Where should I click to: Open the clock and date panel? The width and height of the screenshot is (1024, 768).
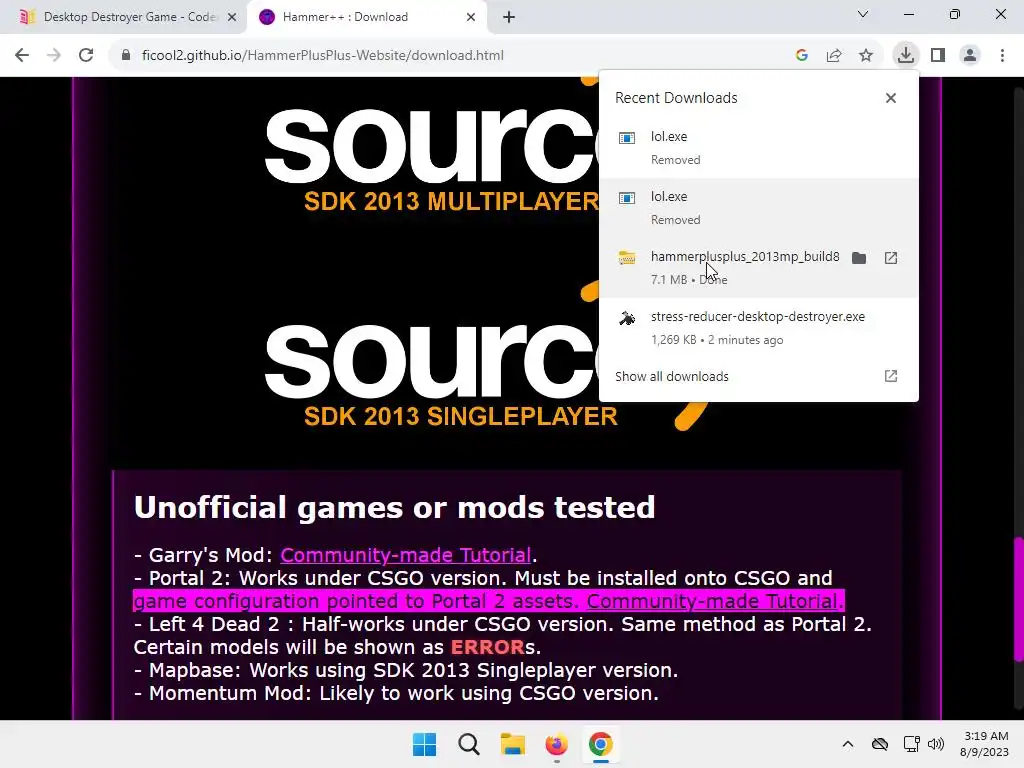pyautogui.click(x=984, y=744)
